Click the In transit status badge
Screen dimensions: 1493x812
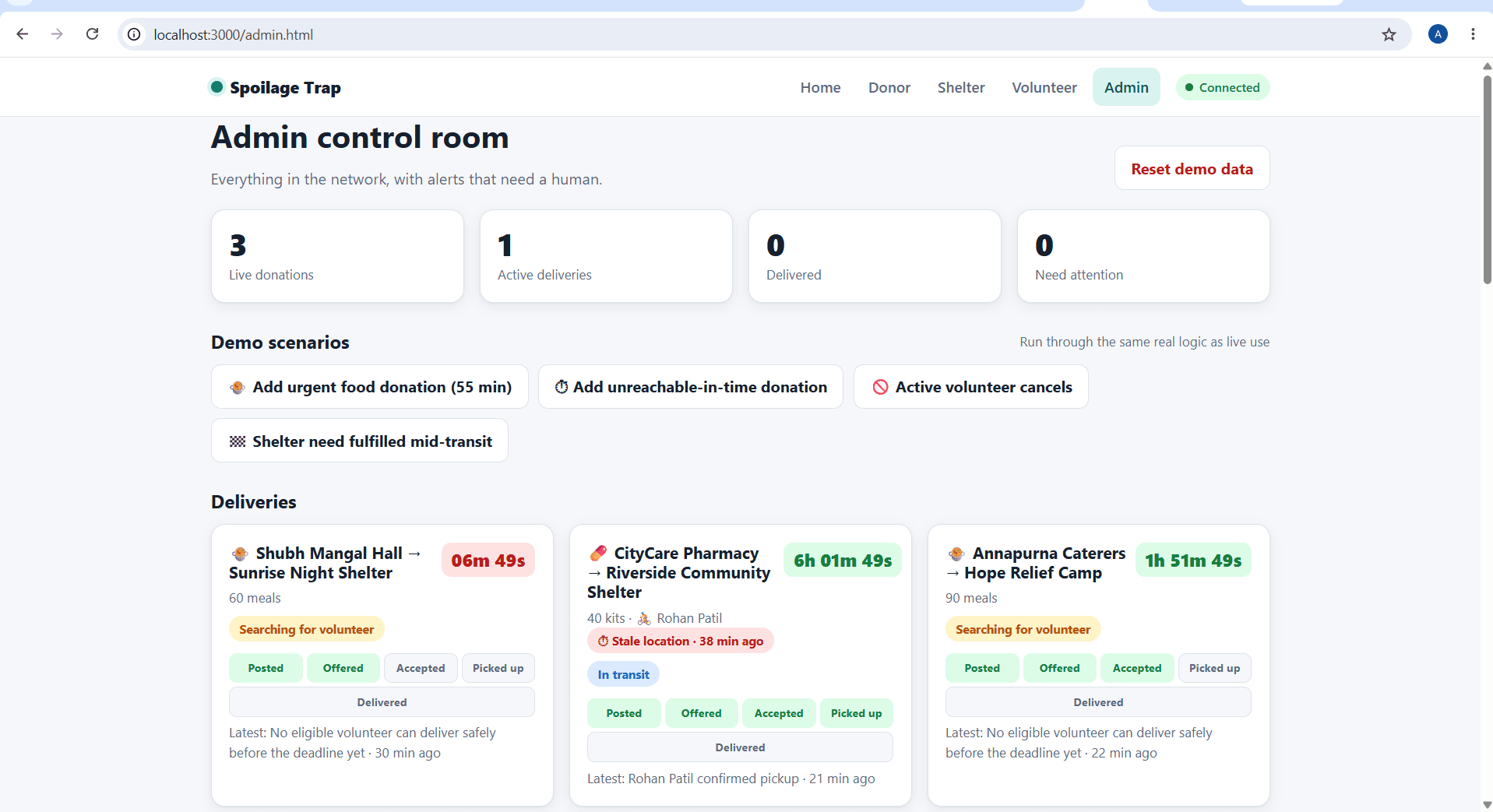tap(623, 674)
